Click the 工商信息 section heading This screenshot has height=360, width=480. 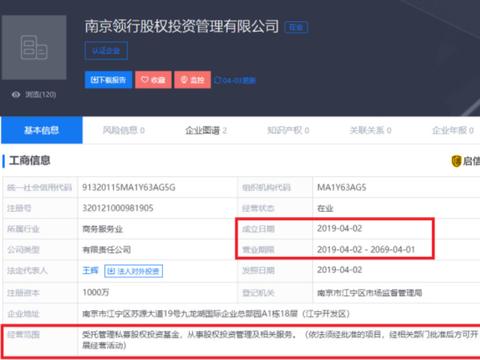pos(30,161)
